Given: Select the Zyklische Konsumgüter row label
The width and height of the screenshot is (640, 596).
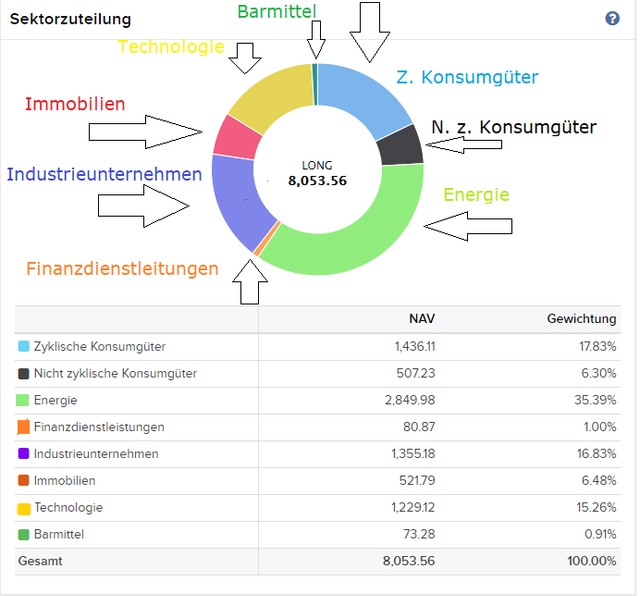Looking at the screenshot, I should point(100,347).
